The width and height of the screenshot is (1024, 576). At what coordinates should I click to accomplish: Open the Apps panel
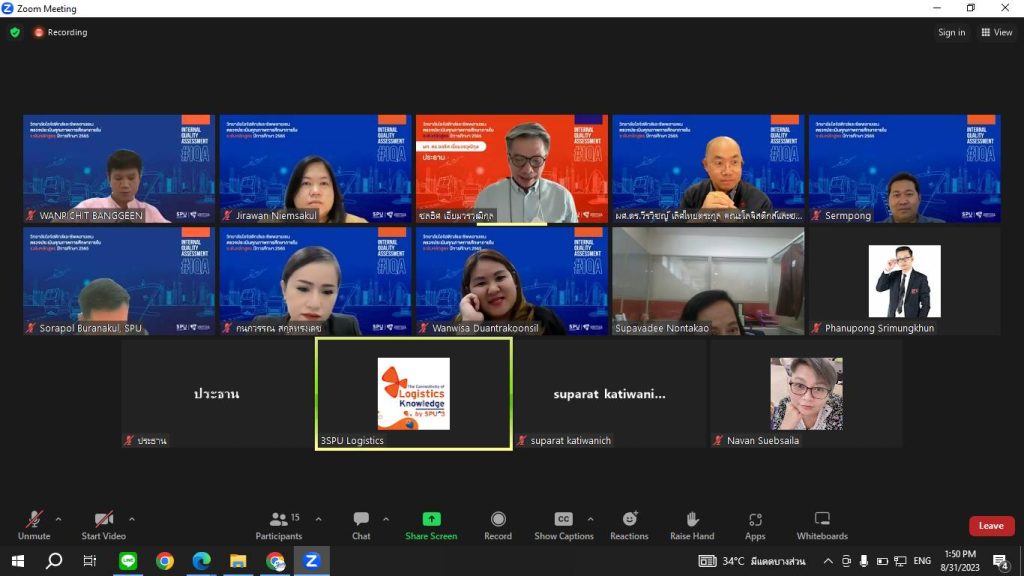pyautogui.click(x=755, y=526)
